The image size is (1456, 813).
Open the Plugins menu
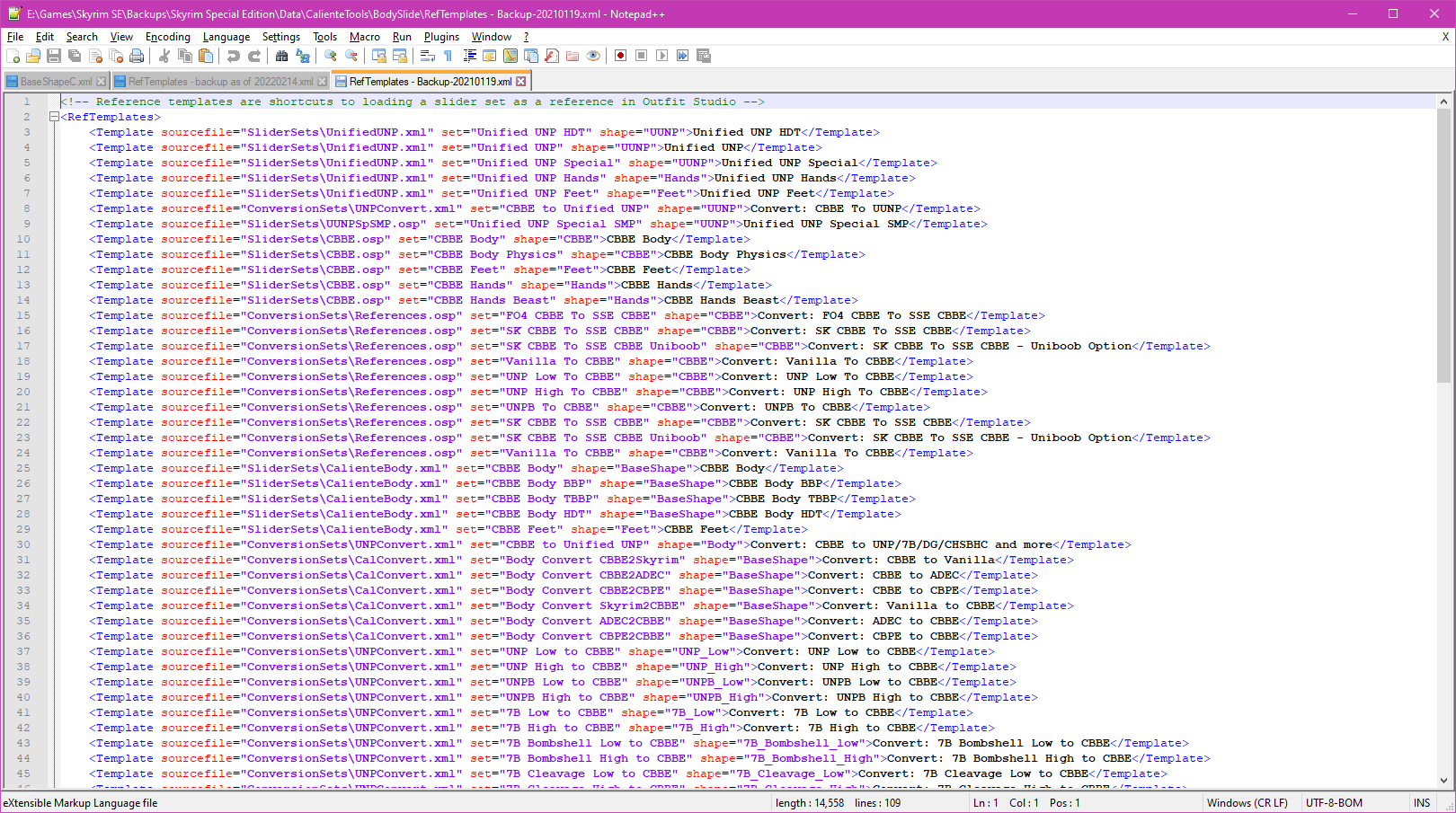[x=441, y=37]
